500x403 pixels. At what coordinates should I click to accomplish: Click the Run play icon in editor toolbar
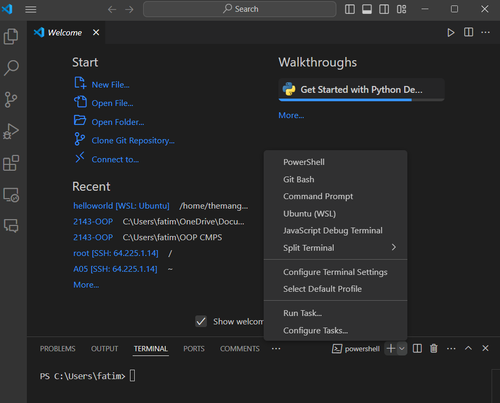click(451, 33)
